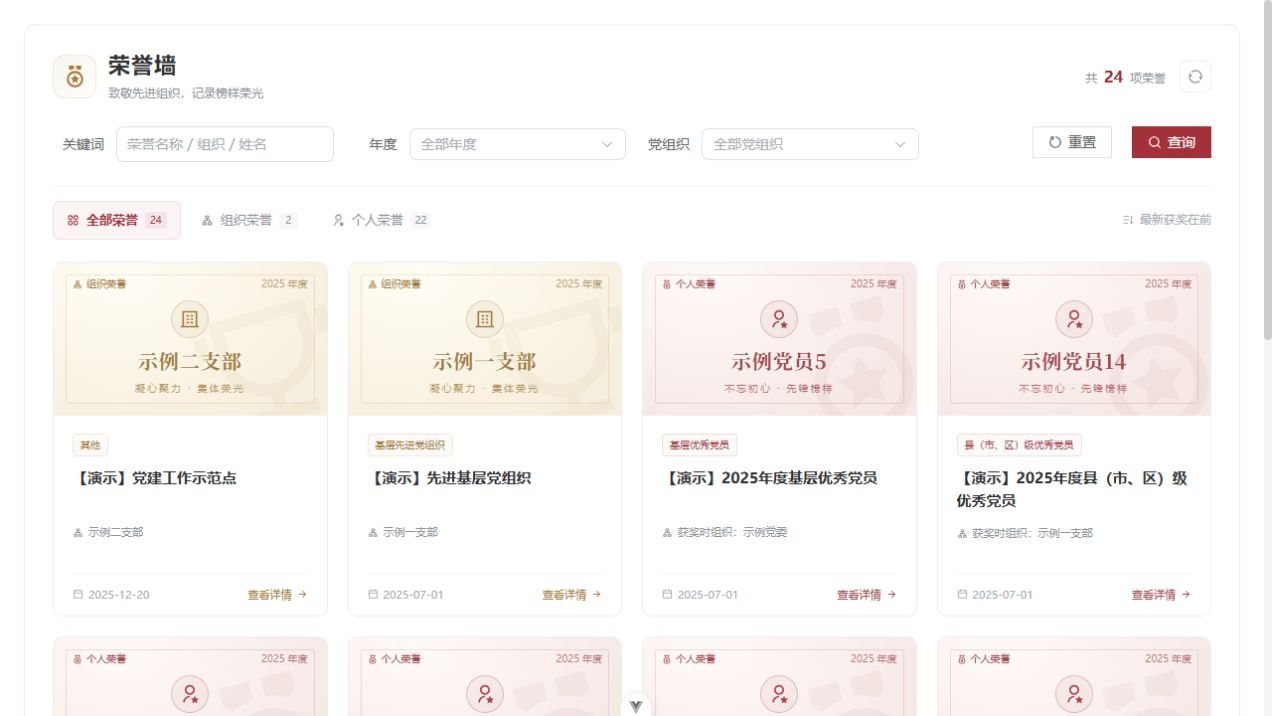Image resolution: width=1272 pixels, height=716 pixels.
Task: Click the date text 2025-12-20
Action: coord(119,594)
